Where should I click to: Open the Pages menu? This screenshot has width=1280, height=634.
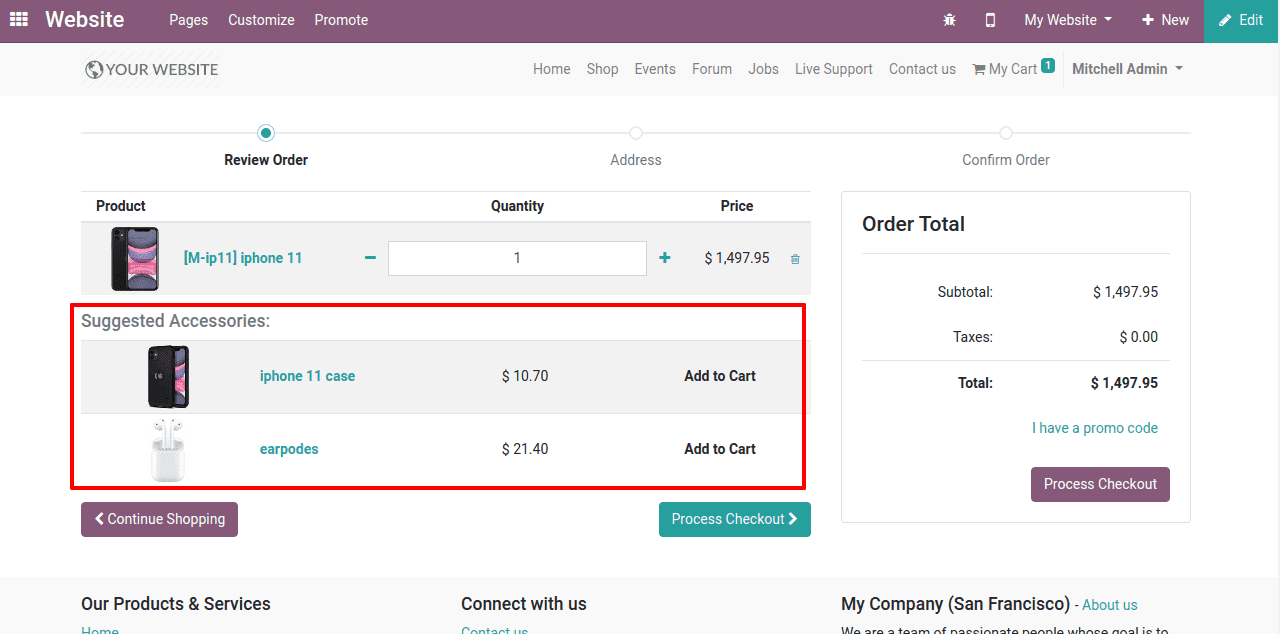pyautogui.click(x=188, y=20)
